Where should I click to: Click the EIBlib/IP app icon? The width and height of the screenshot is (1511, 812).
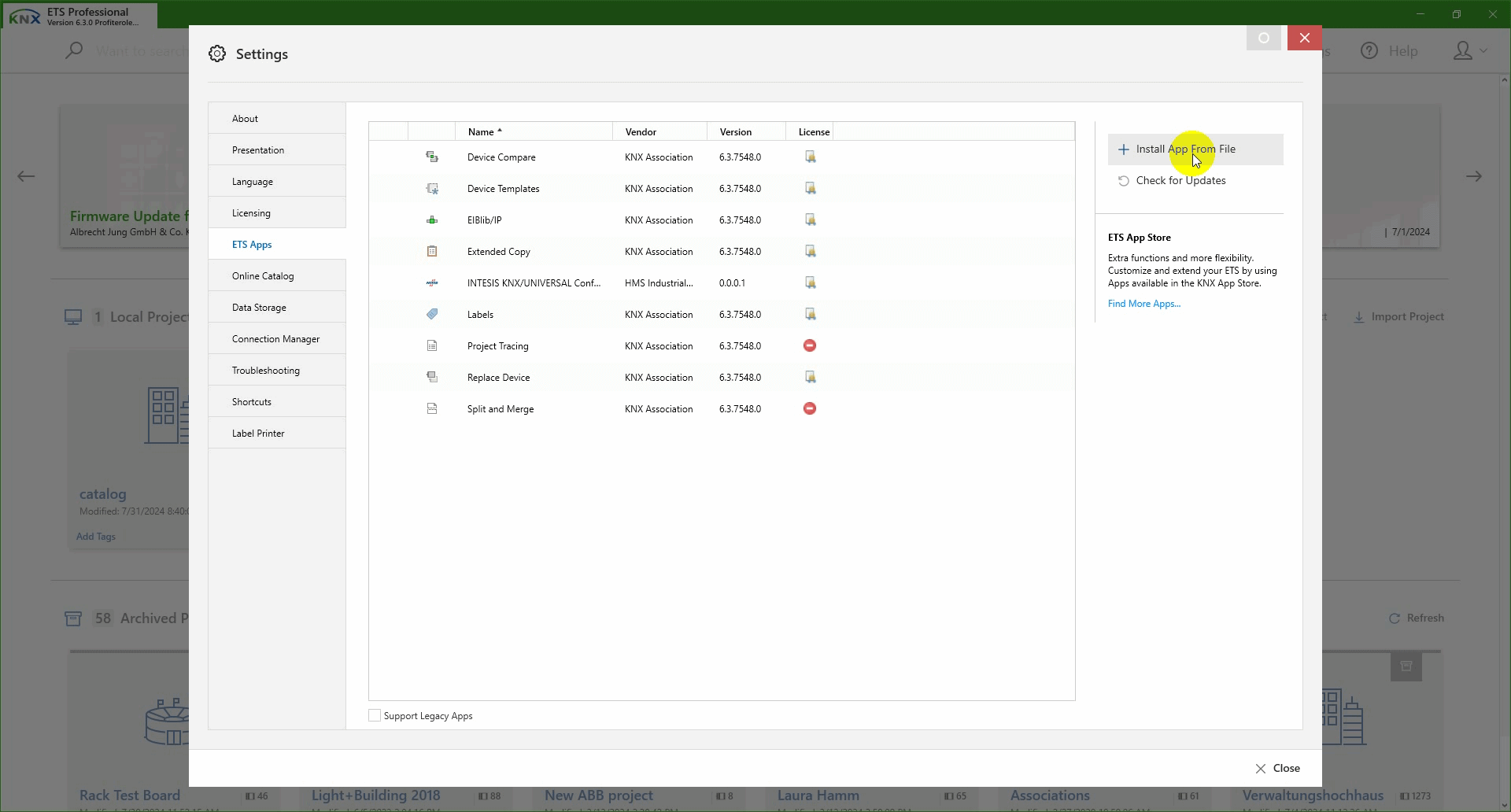[x=432, y=220]
